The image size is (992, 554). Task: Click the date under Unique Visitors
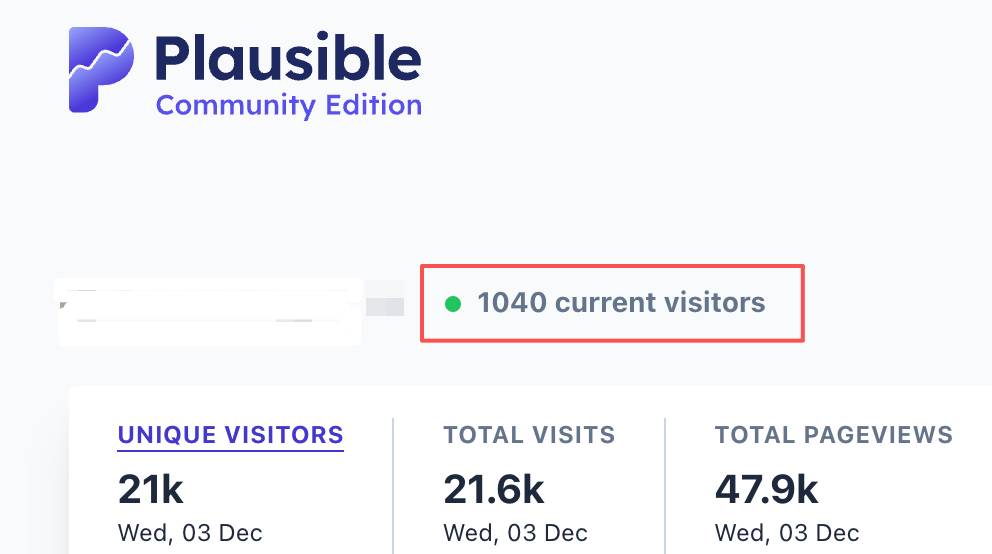(190, 533)
